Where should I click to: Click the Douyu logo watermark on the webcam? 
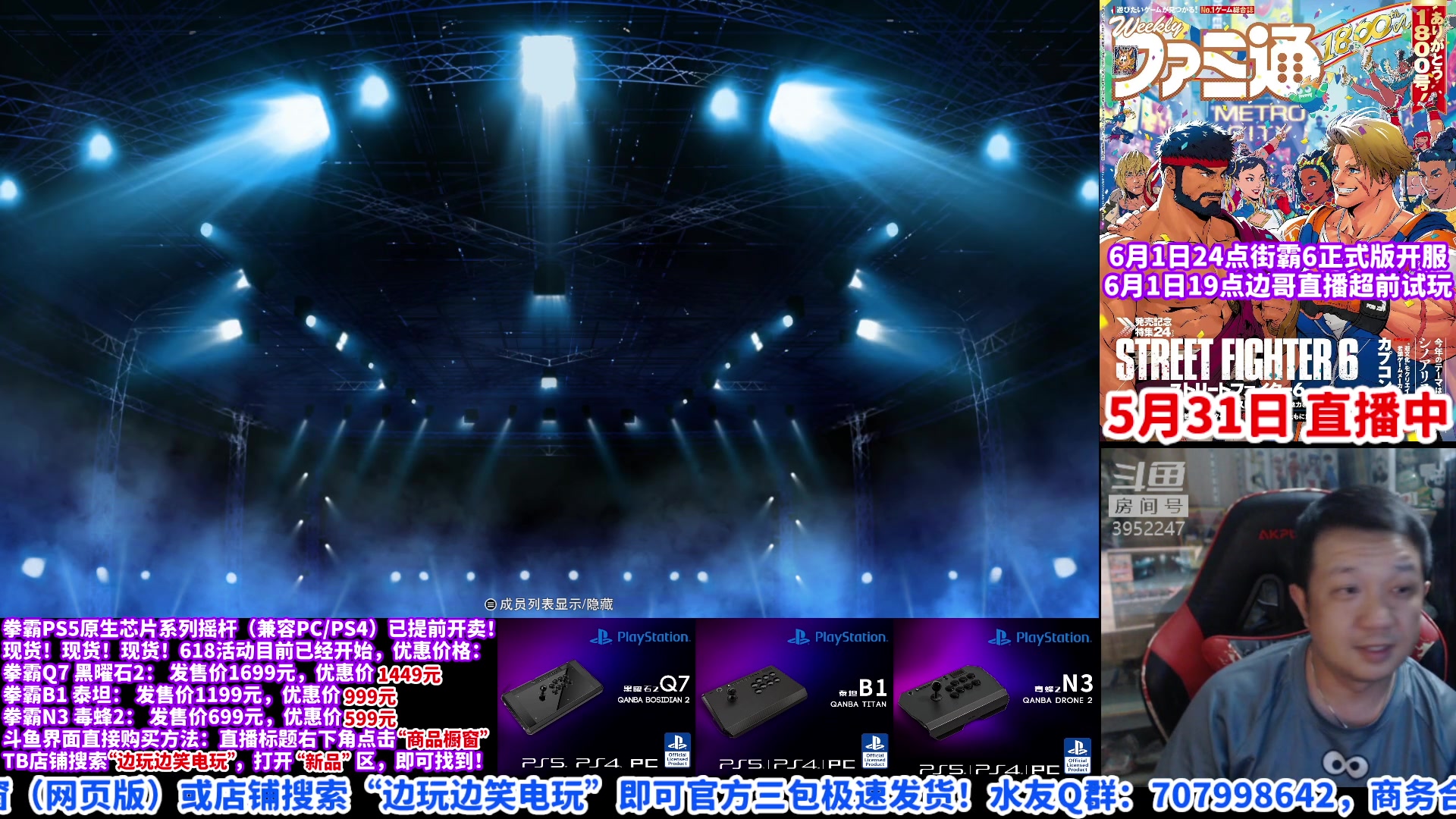pyautogui.click(x=1148, y=476)
